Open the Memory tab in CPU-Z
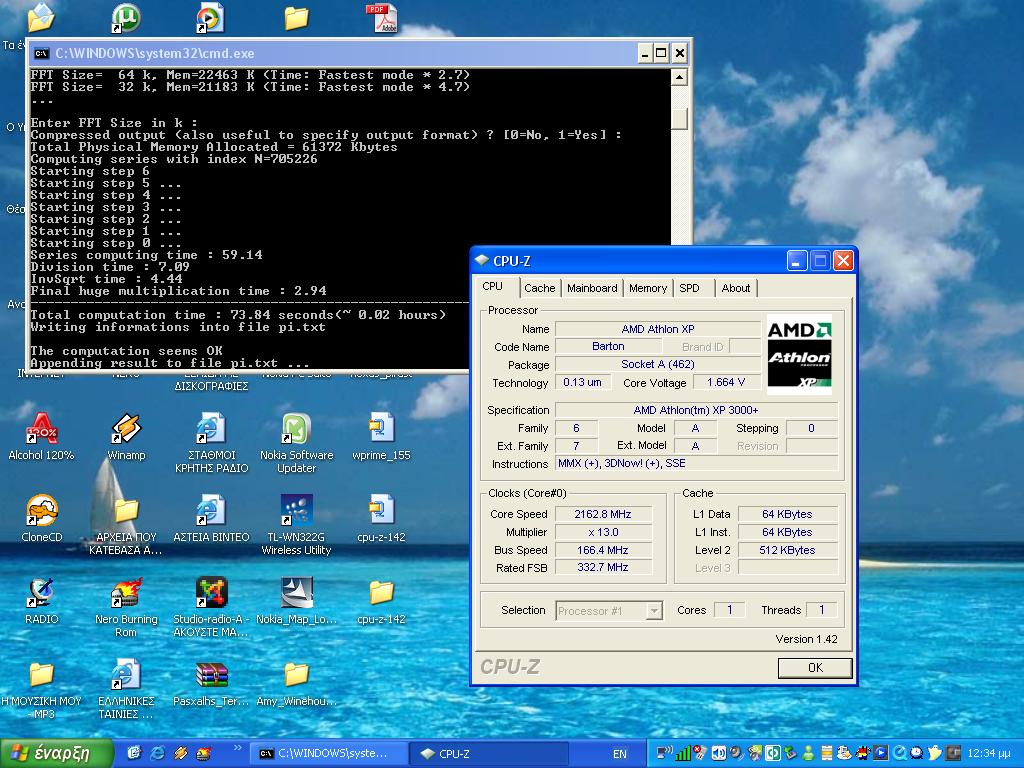This screenshot has height=768, width=1024. click(648, 288)
